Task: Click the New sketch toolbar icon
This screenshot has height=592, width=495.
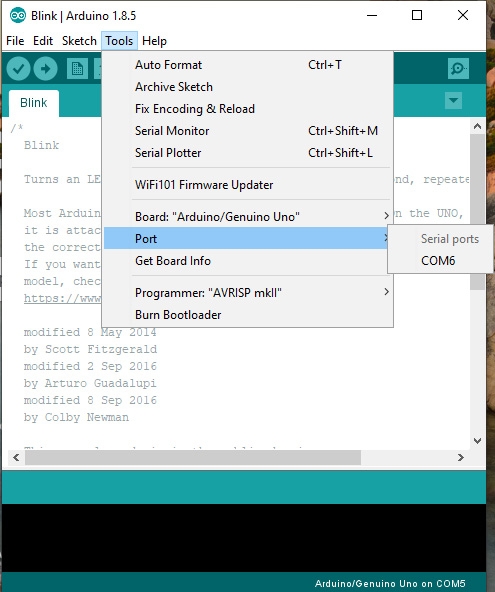Action: (77, 69)
